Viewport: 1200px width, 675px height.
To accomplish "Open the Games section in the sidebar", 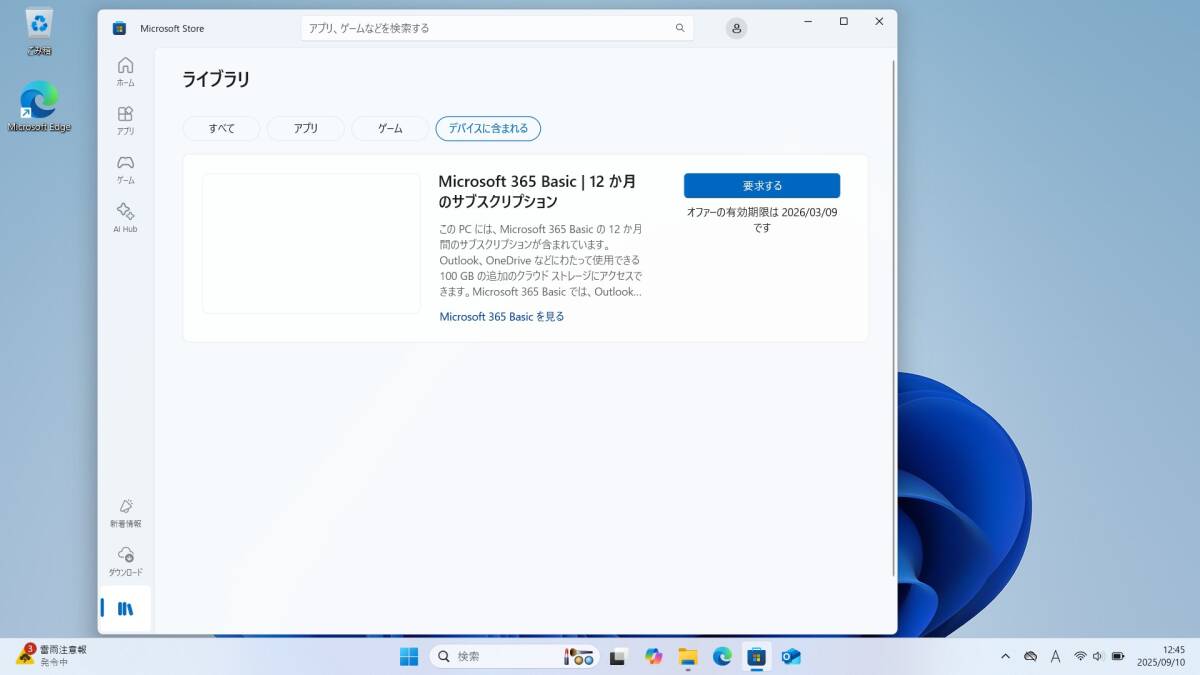I will [125, 168].
